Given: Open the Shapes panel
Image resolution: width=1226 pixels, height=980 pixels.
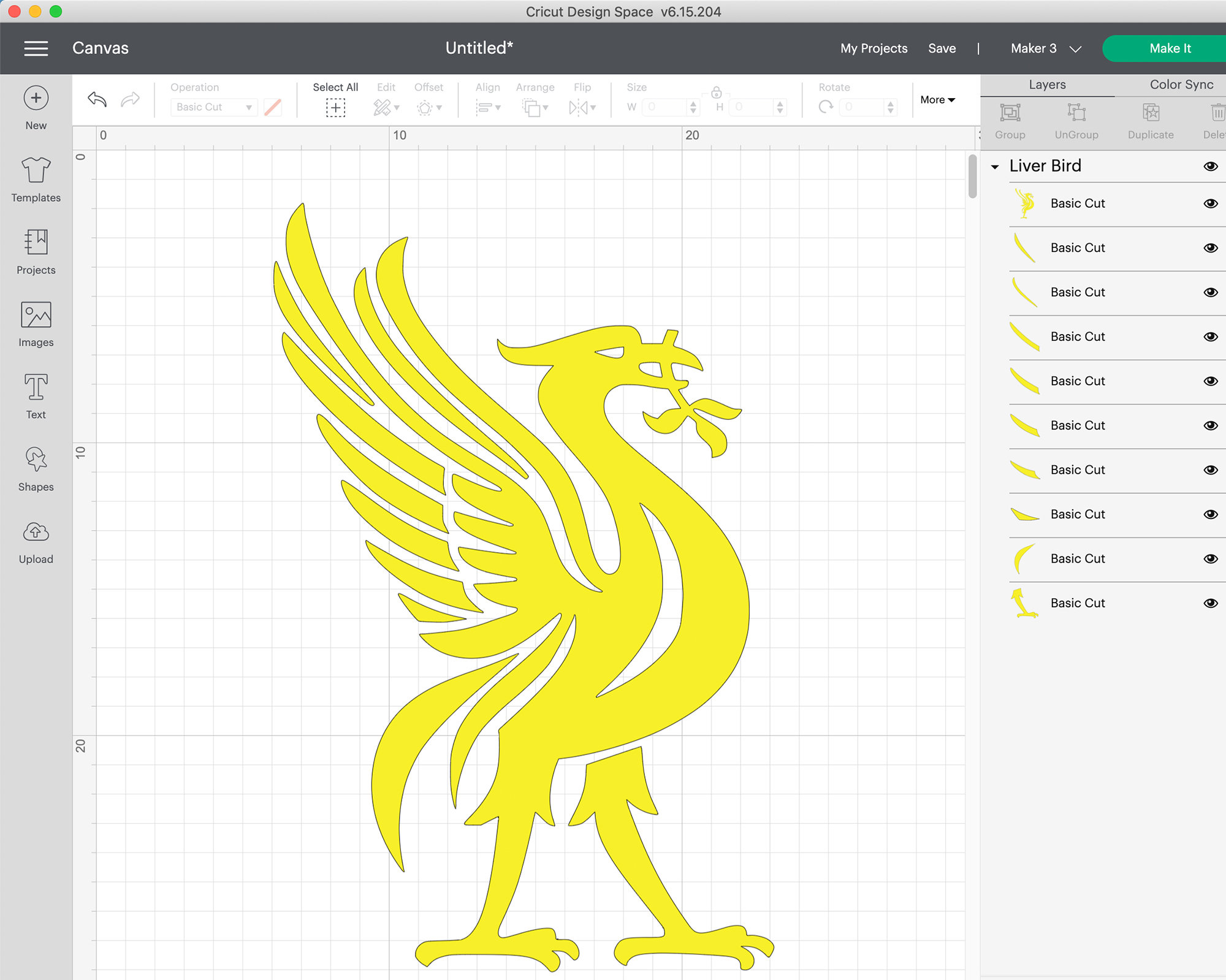Looking at the screenshot, I should tap(36, 469).
